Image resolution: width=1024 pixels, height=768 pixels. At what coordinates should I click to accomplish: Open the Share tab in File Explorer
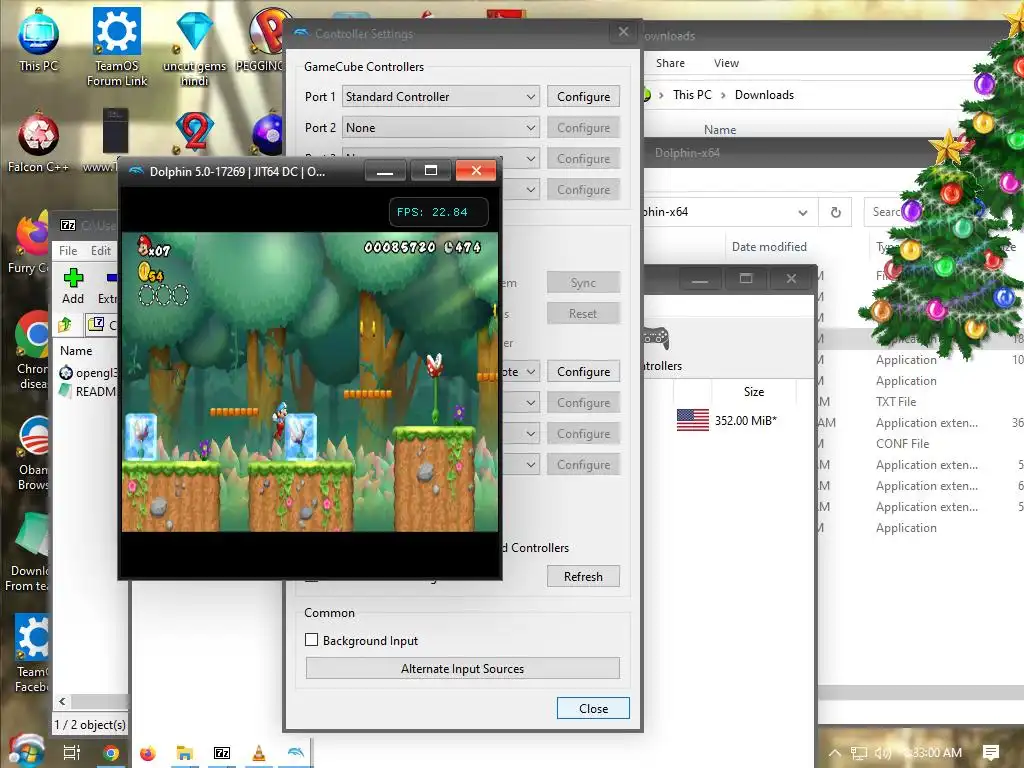[x=670, y=63]
